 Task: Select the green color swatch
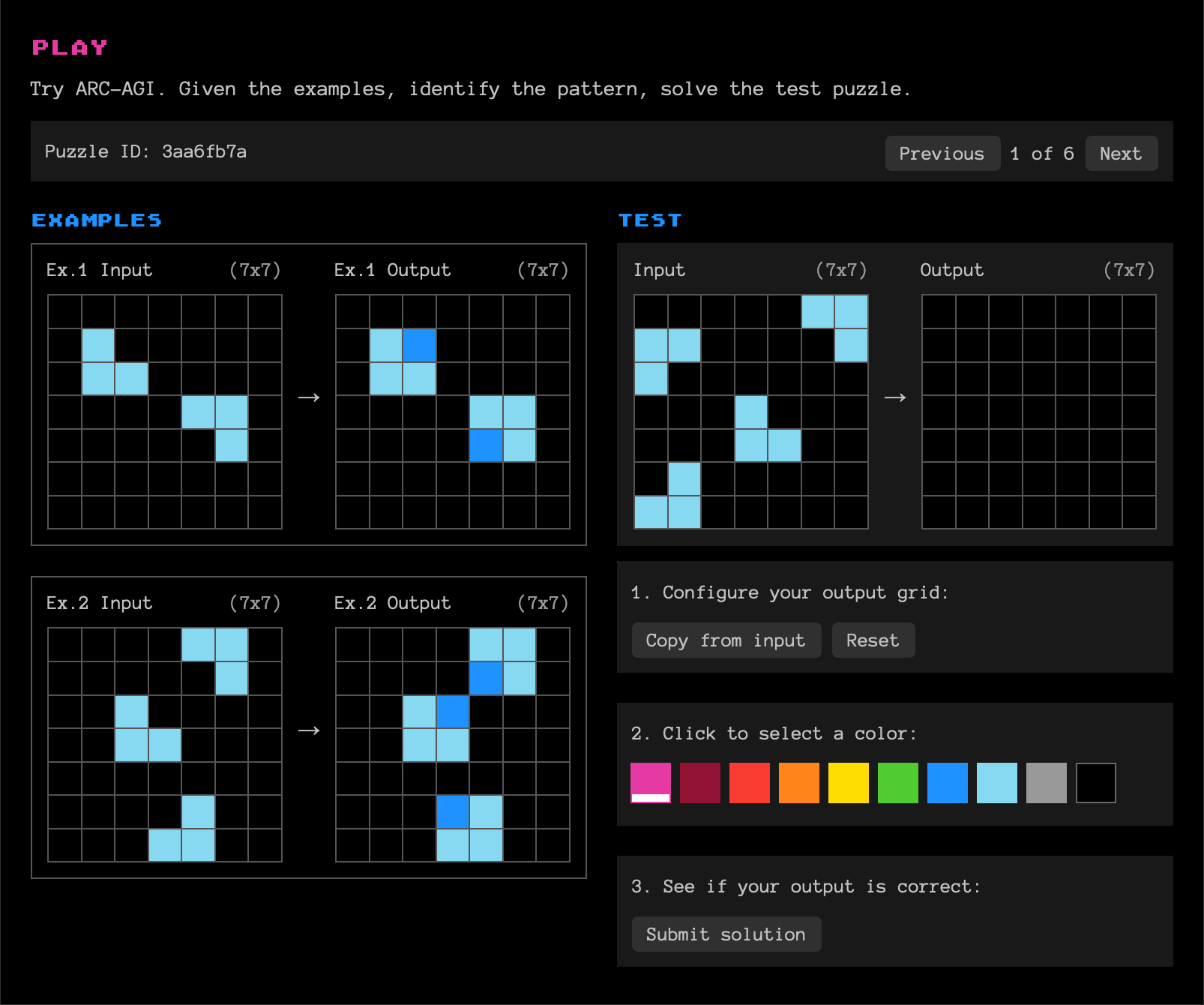898,783
